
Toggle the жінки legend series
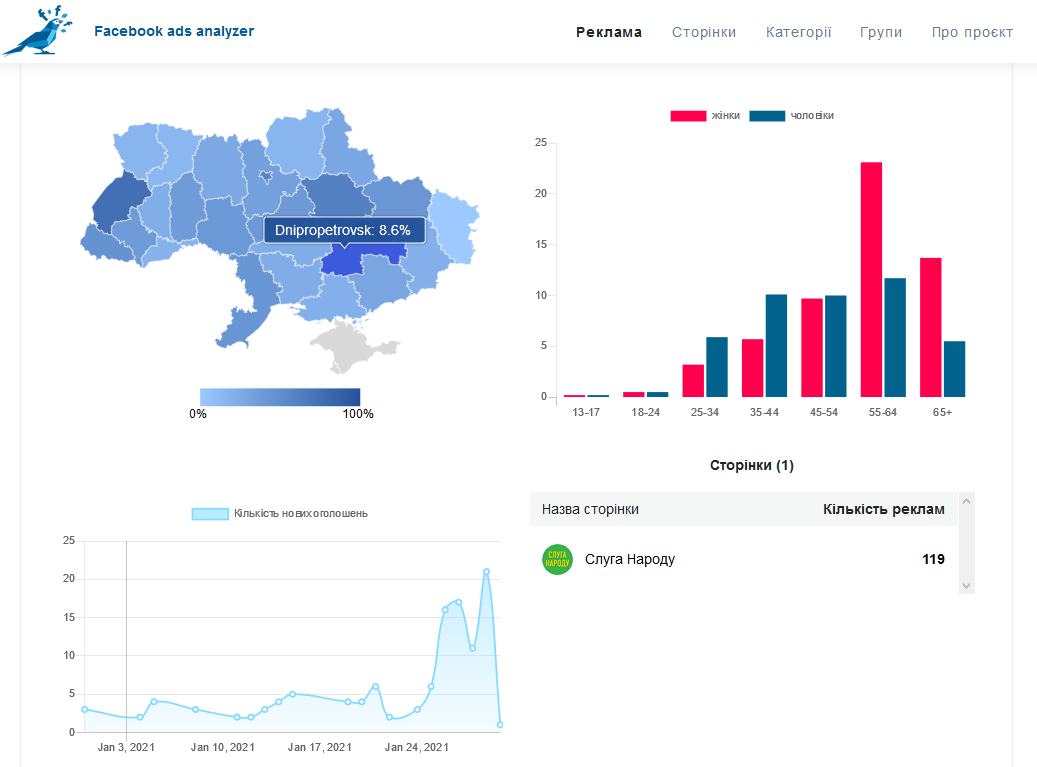pos(705,116)
